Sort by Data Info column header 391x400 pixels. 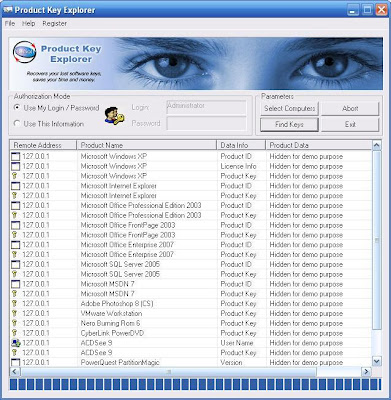pos(241,145)
